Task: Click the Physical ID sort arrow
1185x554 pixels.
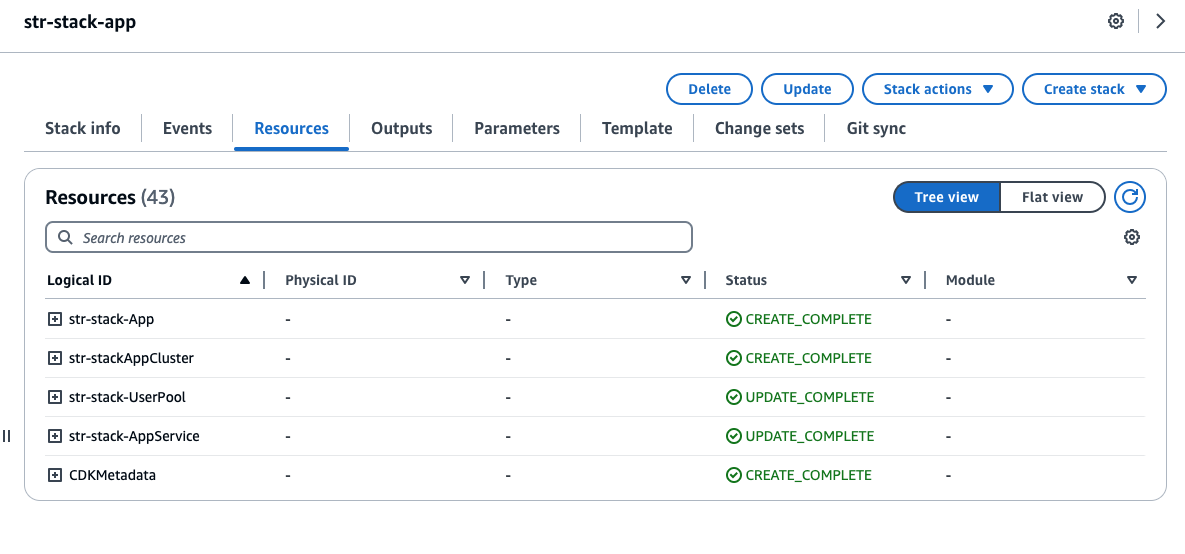Action: [x=465, y=280]
